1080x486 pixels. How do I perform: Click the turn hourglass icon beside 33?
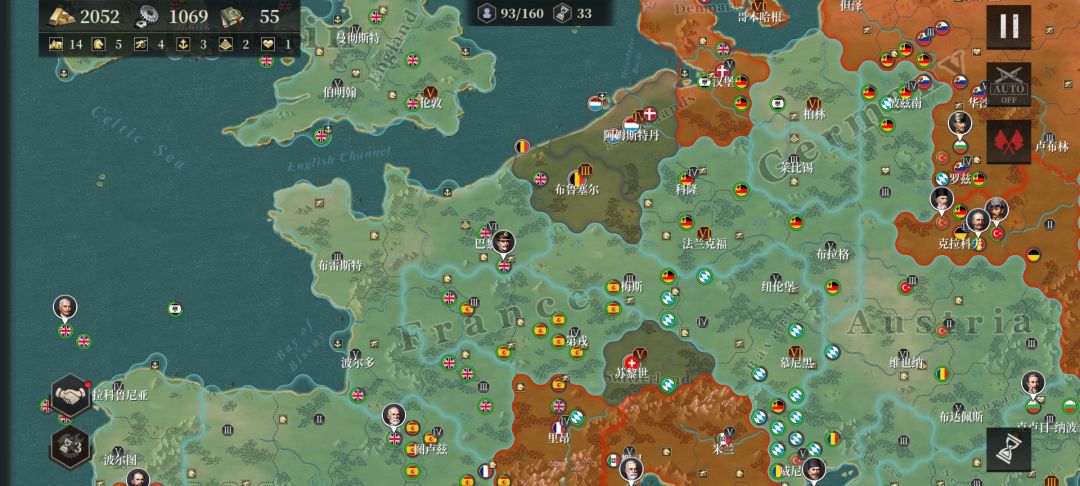click(x=563, y=12)
